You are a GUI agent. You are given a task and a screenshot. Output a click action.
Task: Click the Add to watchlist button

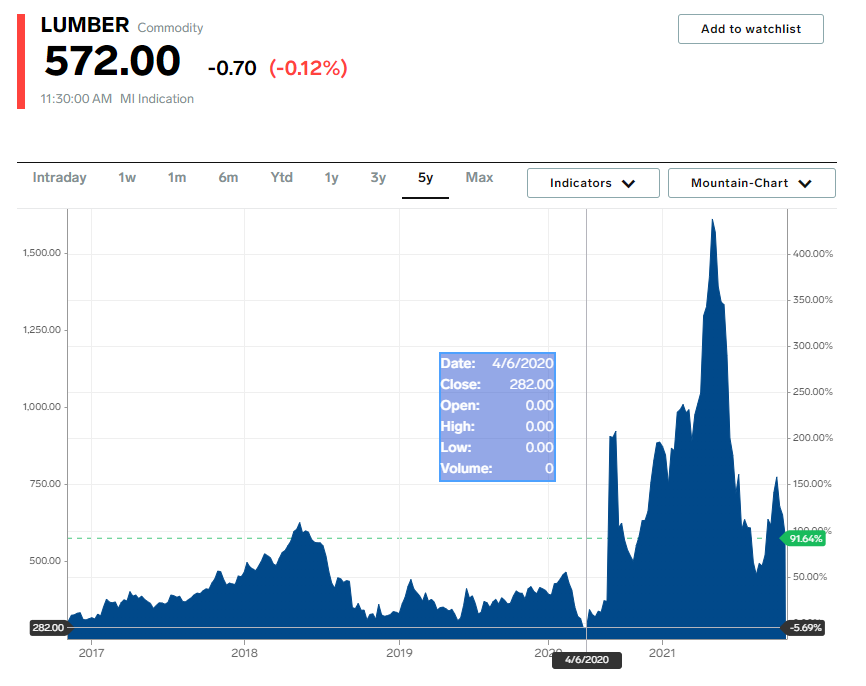(x=750, y=29)
